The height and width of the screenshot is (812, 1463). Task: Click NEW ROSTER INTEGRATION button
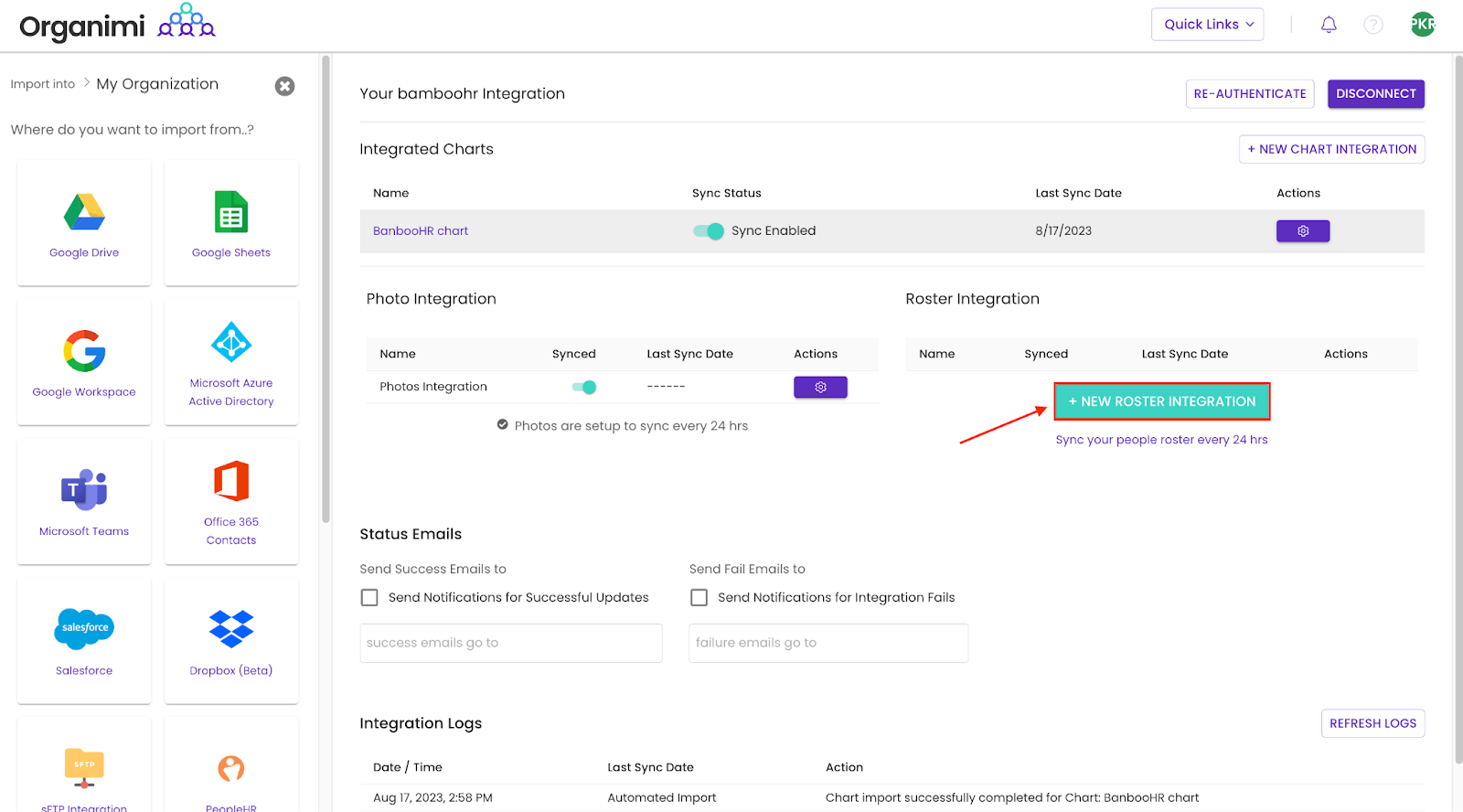(x=1162, y=401)
